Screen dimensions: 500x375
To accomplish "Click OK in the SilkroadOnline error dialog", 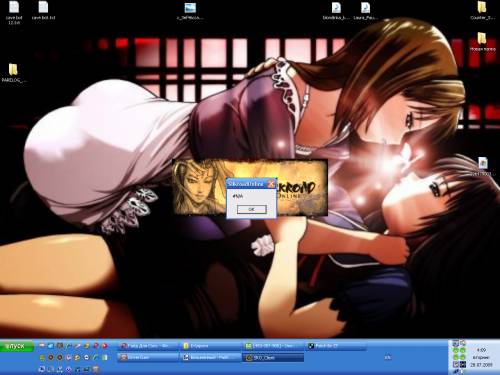I will coord(252,209).
